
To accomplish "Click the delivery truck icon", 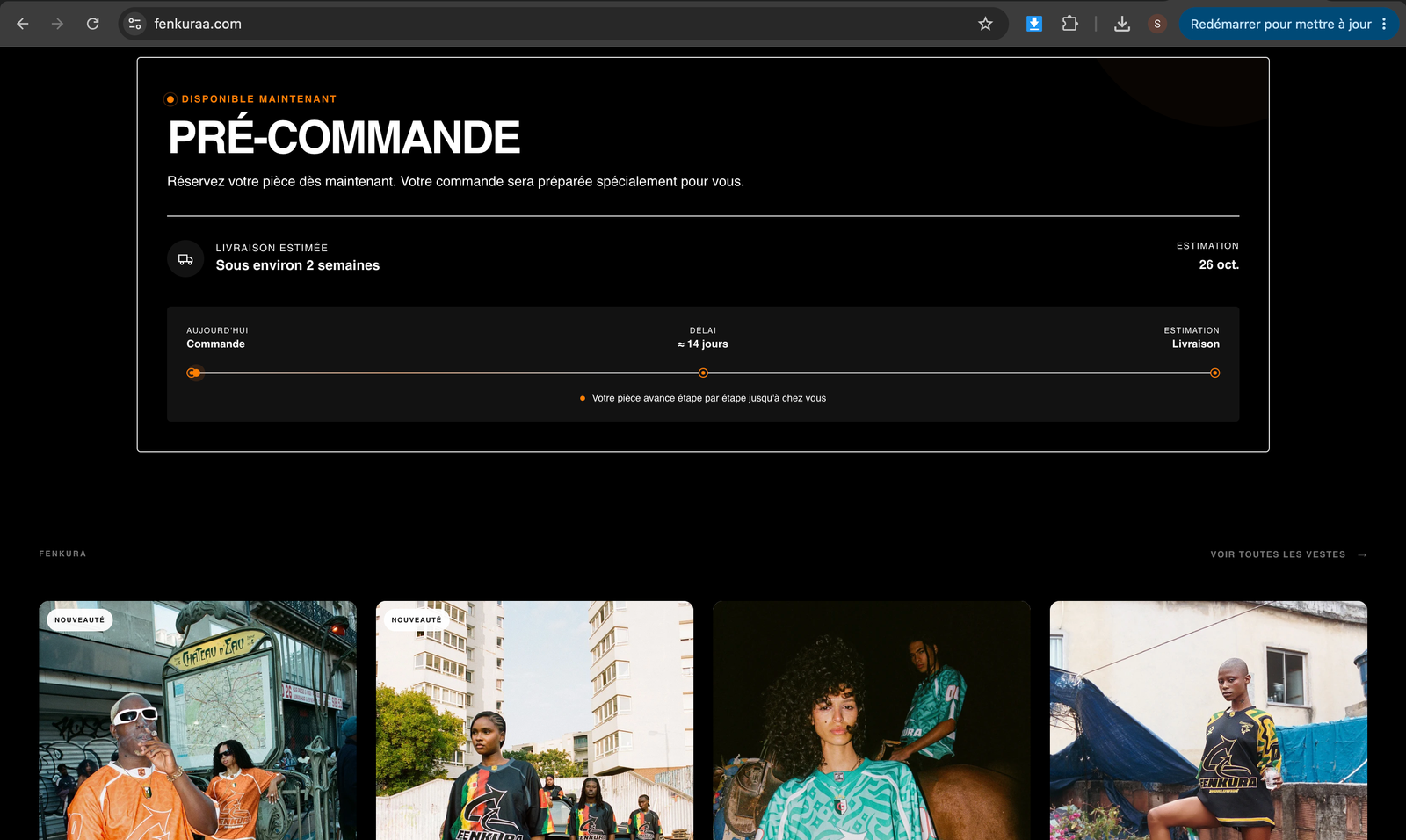I will coord(185,259).
